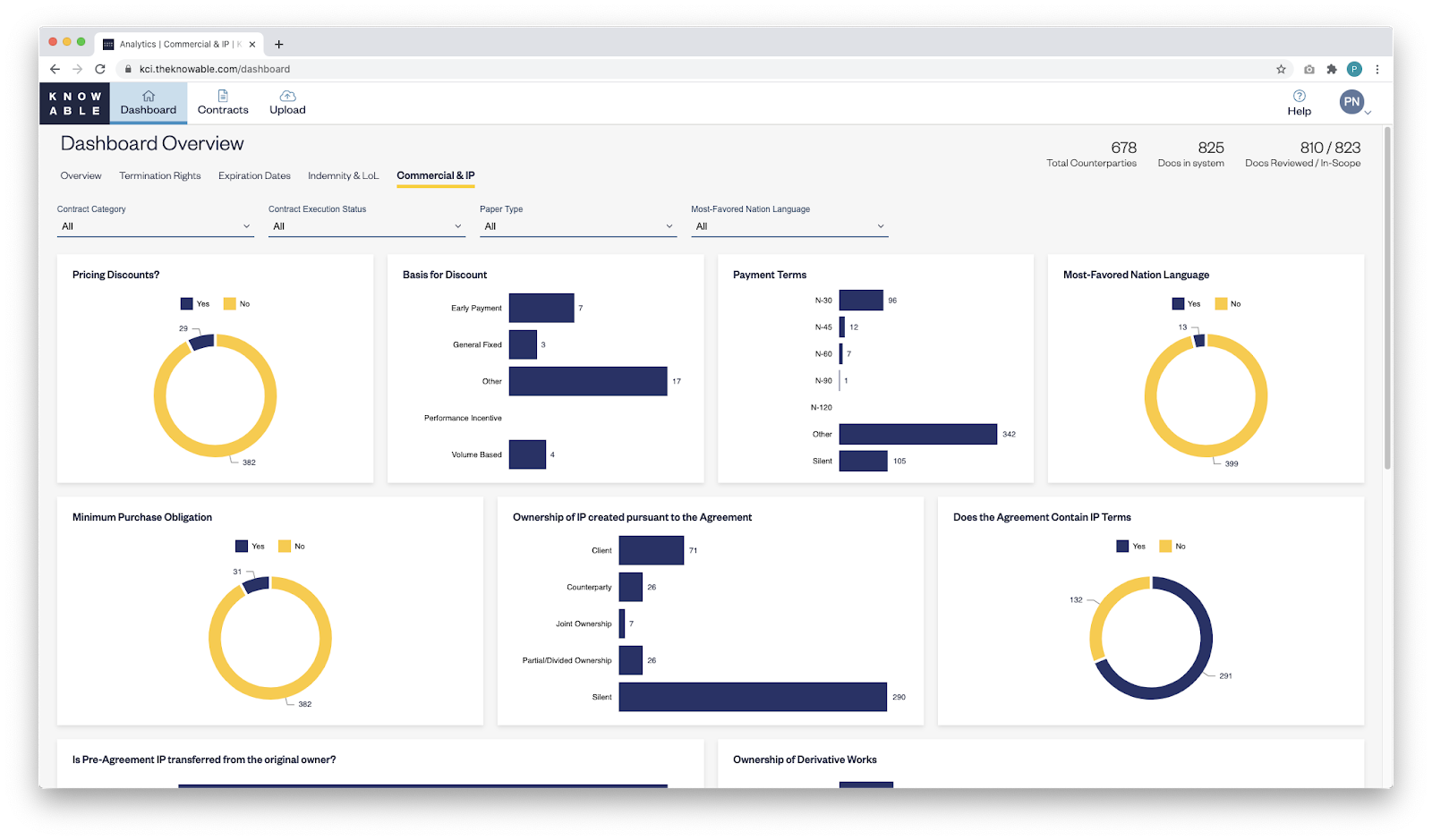Click the Client ownership bar
Image resolution: width=1432 pixels, height=840 pixels.
[652, 550]
